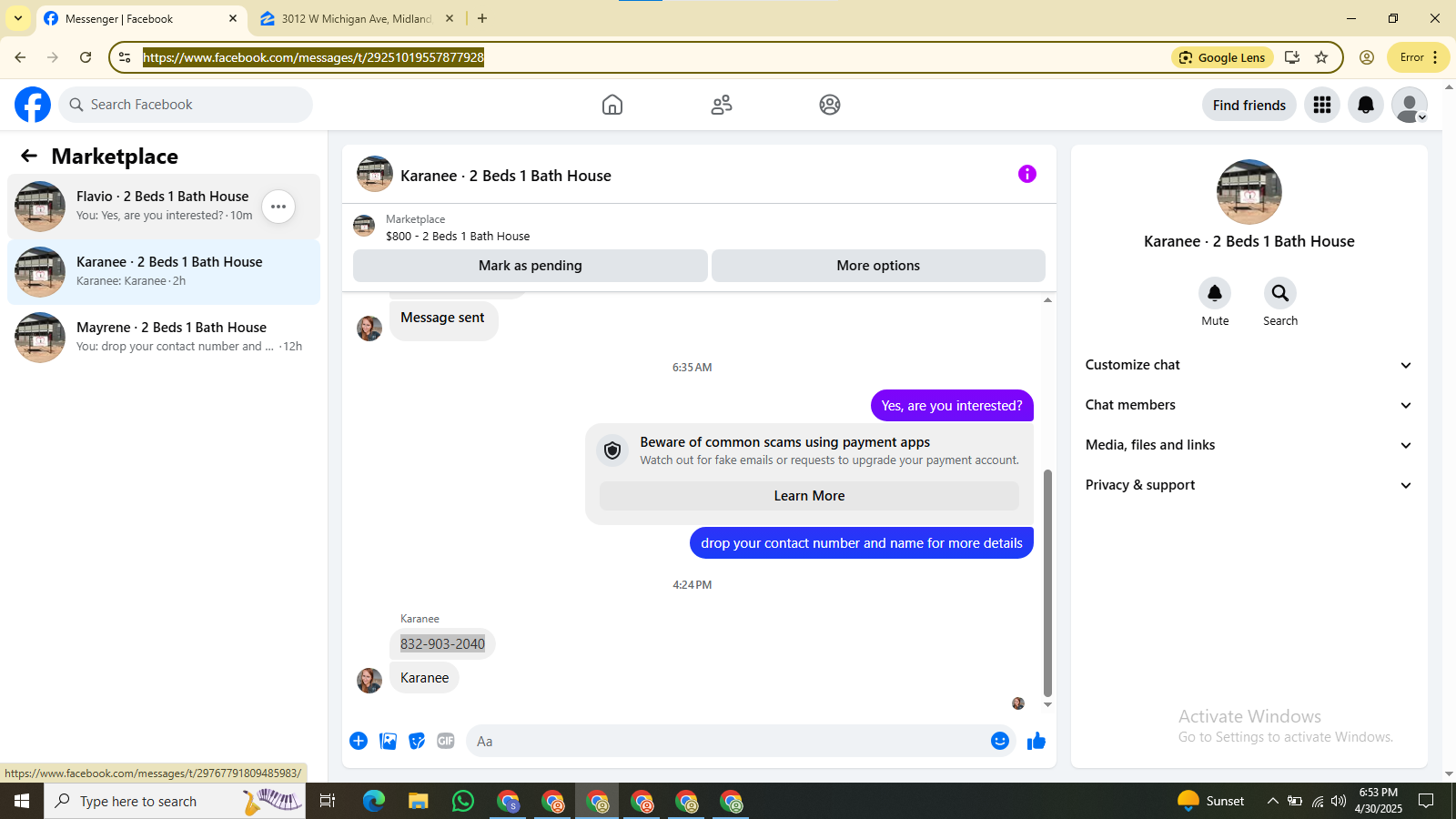The image size is (1456, 819).
Task: Open the emoji picker in message box
Action: coord(1000,741)
